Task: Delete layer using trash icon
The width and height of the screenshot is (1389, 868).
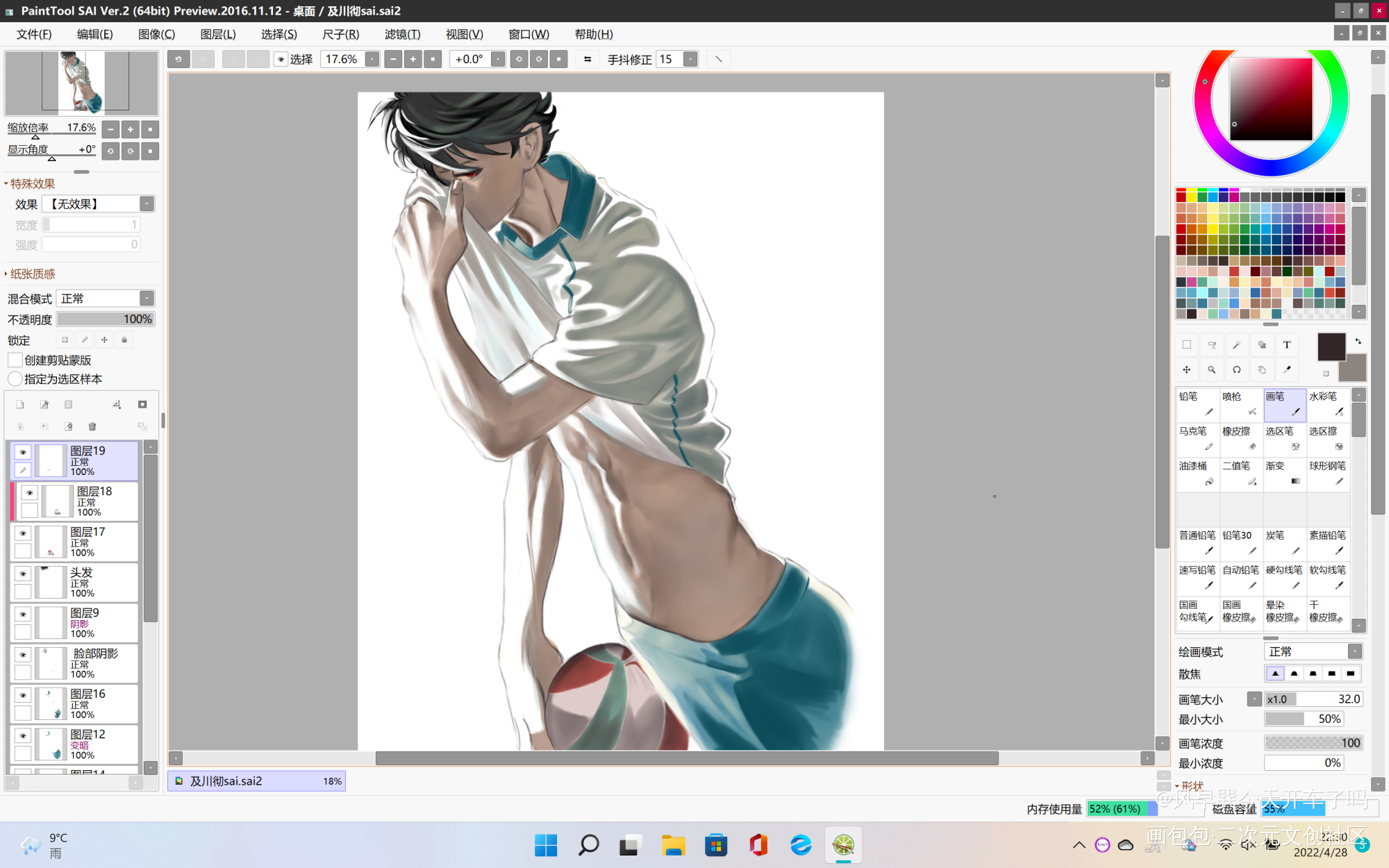Action: tap(92, 426)
